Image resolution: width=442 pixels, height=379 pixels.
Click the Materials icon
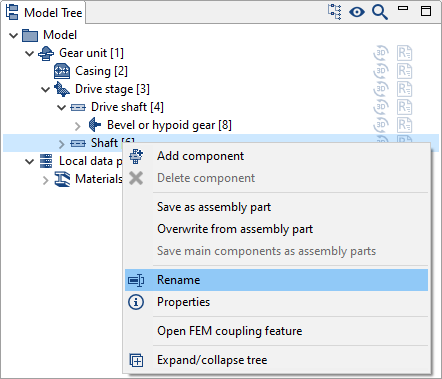click(62, 179)
